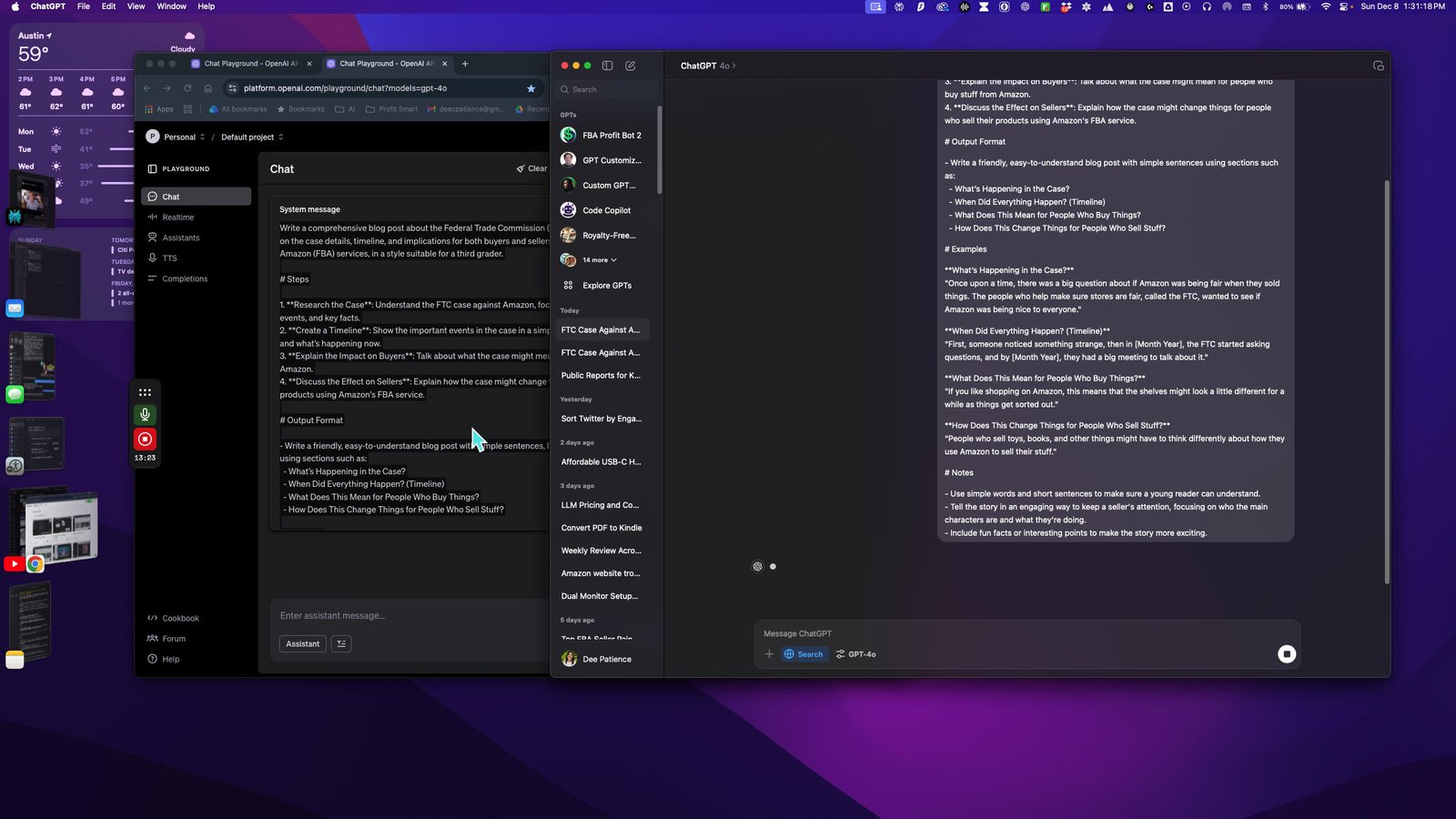Open ChatGPT 4o model dropdown in header

coord(708,66)
